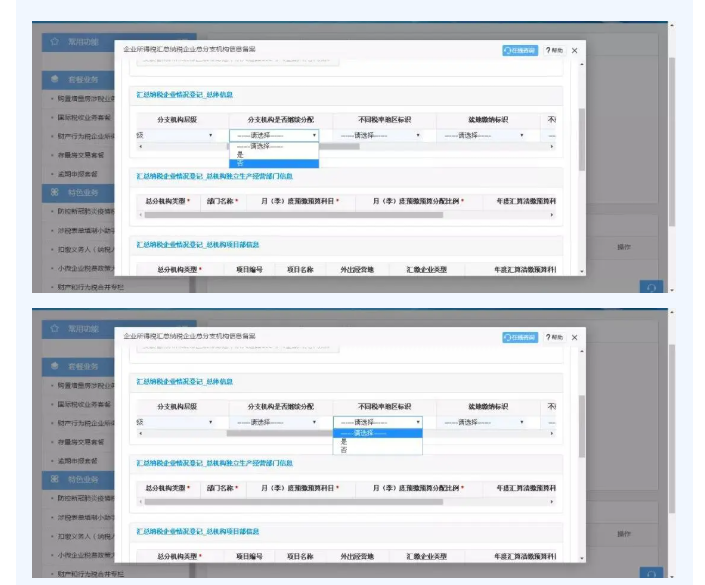Click 汇总纳税企业情况登记_总体信息 heading in upper screenshot
Viewport: 705px width, 585px height.
(184, 94)
